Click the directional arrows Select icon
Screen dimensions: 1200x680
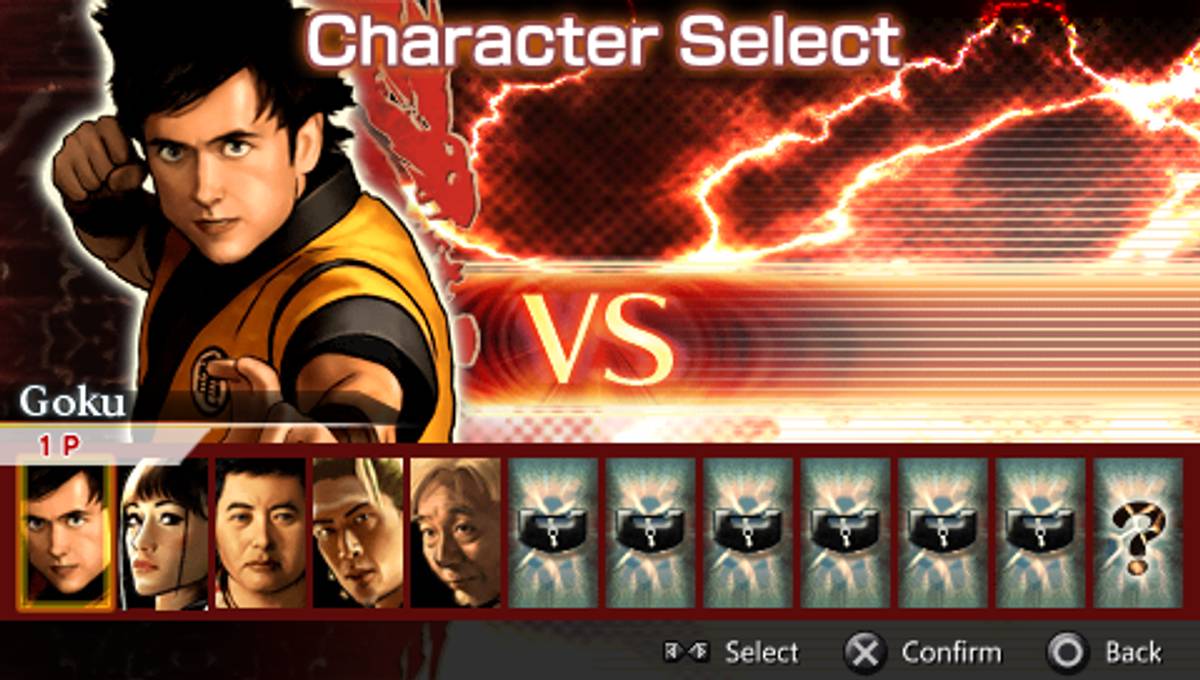tap(687, 653)
